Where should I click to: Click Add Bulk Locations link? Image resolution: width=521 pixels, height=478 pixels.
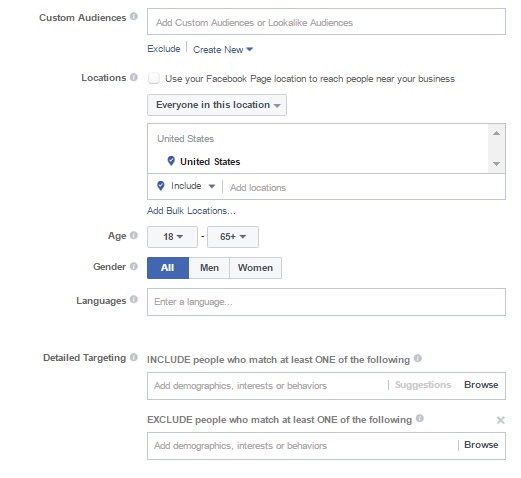point(191,211)
